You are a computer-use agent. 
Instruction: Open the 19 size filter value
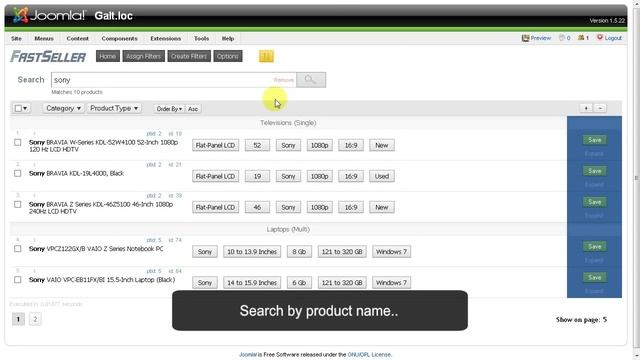[257, 176]
